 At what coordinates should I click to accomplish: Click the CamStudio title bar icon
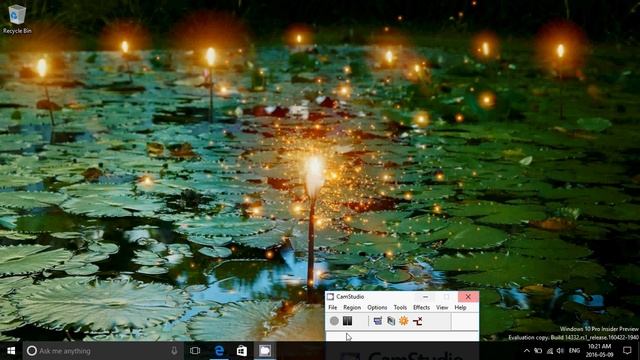click(x=331, y=297)
